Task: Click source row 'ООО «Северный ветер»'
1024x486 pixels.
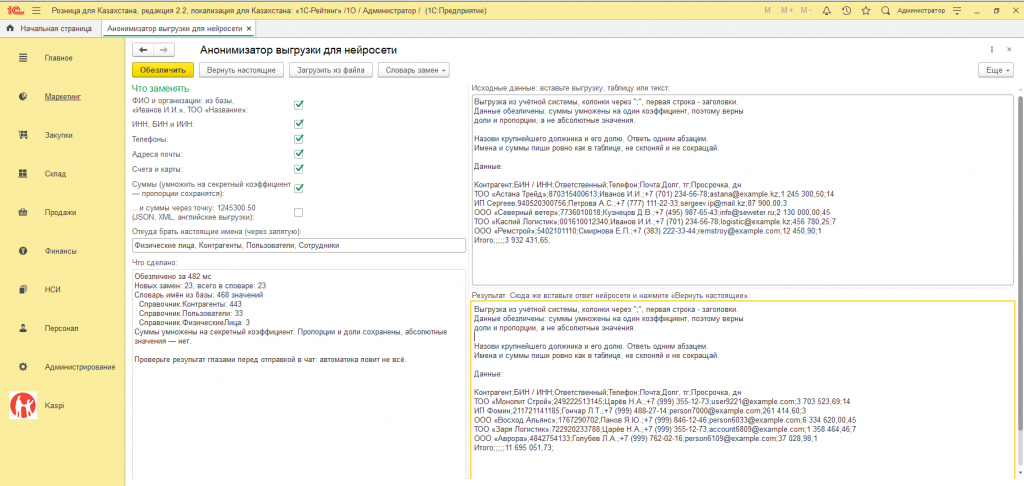Action: [x=652, y=212]
